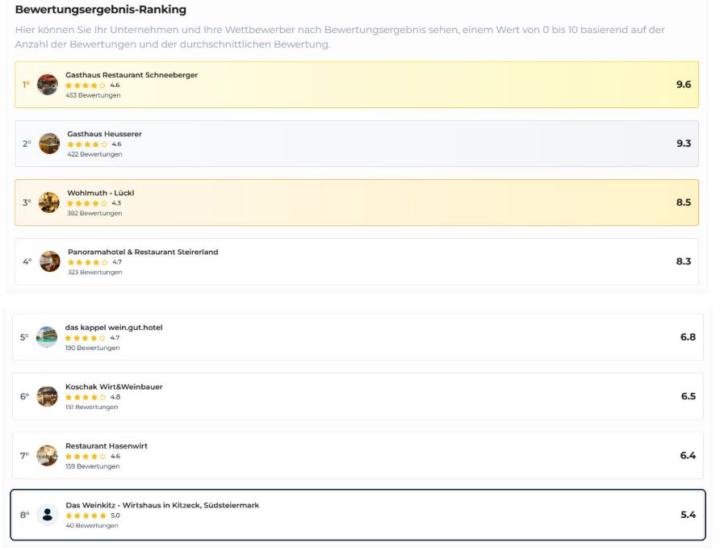Click the 8° rank label
The image size is (720, 551).
click(x=25, y=515)
